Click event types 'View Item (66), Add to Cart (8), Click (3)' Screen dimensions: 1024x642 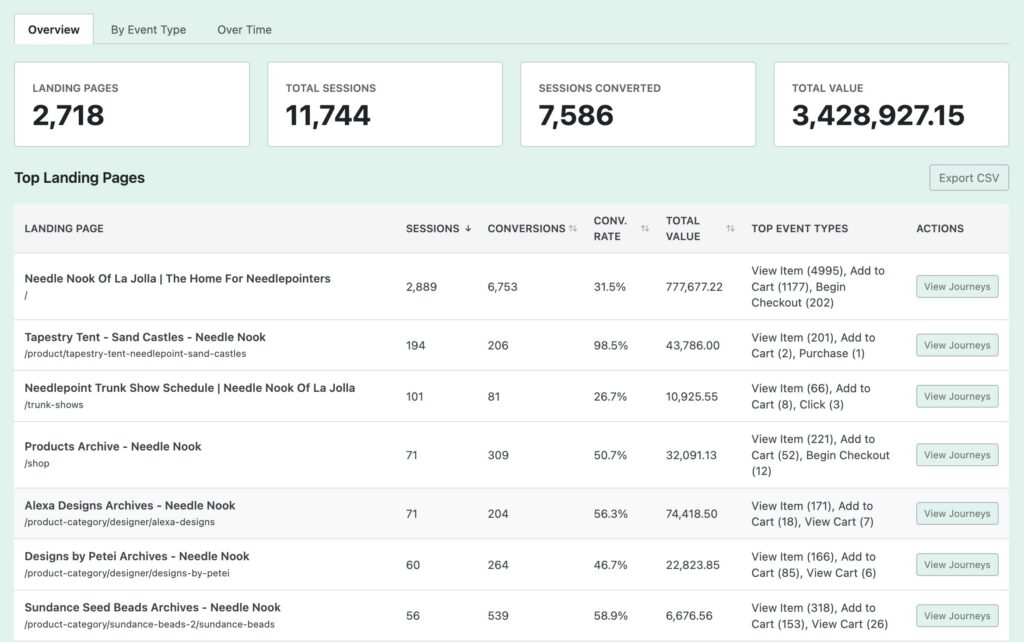[x=811, y=396]
